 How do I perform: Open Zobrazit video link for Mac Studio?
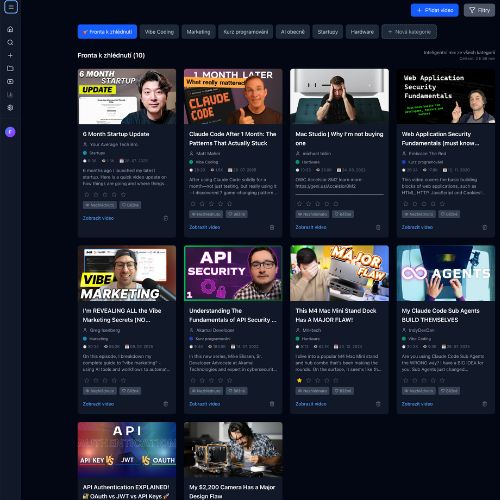(311, 227)
